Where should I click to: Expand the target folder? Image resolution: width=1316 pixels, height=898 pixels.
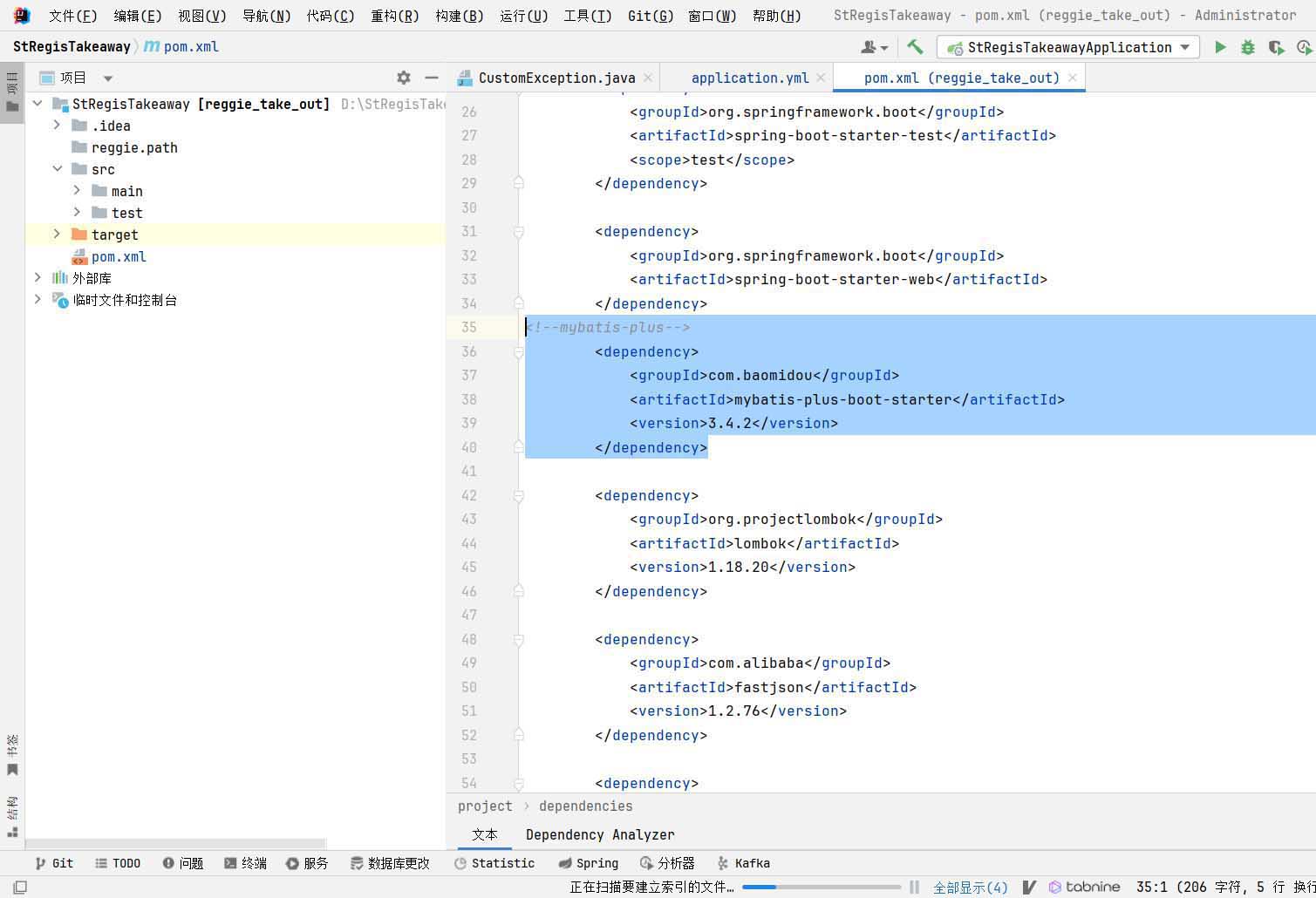pyautogui.click(x=58, y=235)
